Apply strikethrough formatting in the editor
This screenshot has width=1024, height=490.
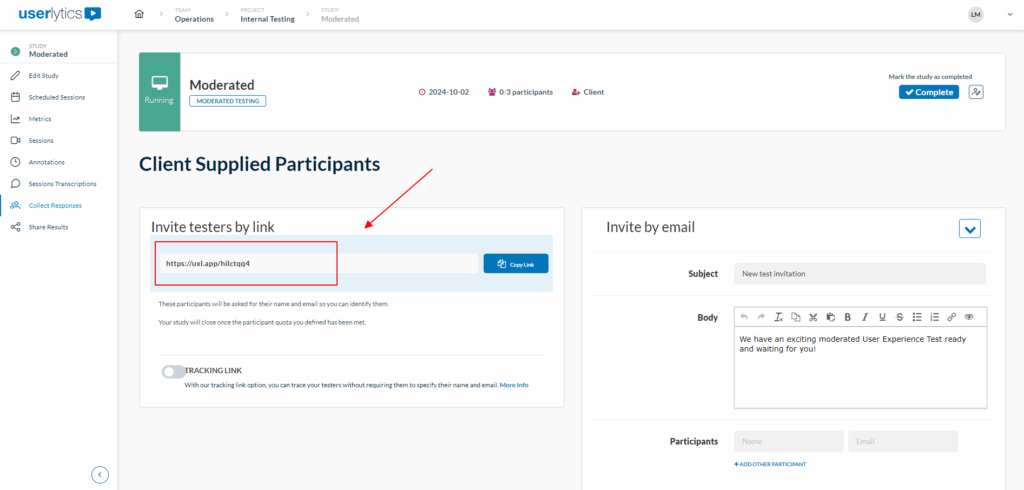tap(899, 317)
